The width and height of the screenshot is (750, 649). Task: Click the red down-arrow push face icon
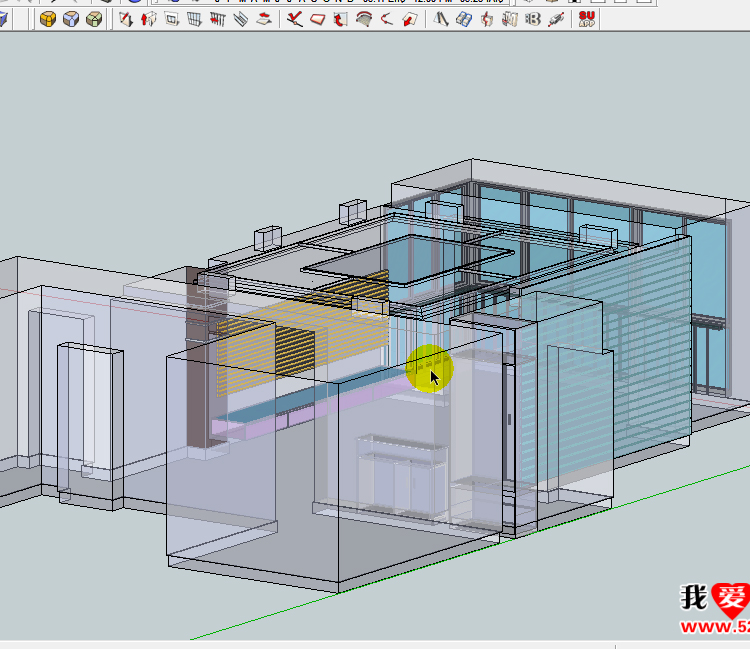click(x=410, y=20)
